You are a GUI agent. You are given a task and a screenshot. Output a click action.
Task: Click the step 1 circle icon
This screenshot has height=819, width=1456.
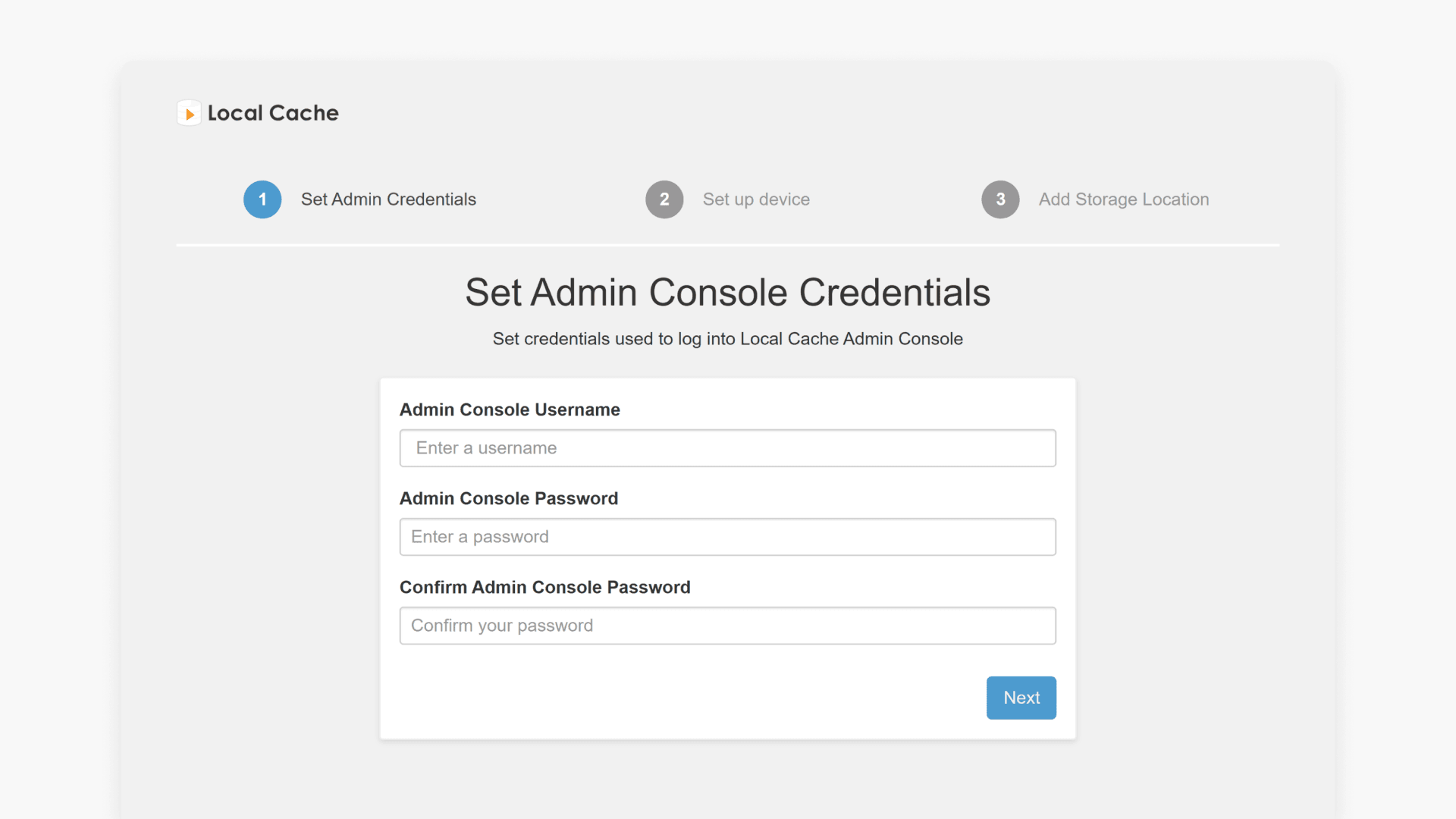262,199
